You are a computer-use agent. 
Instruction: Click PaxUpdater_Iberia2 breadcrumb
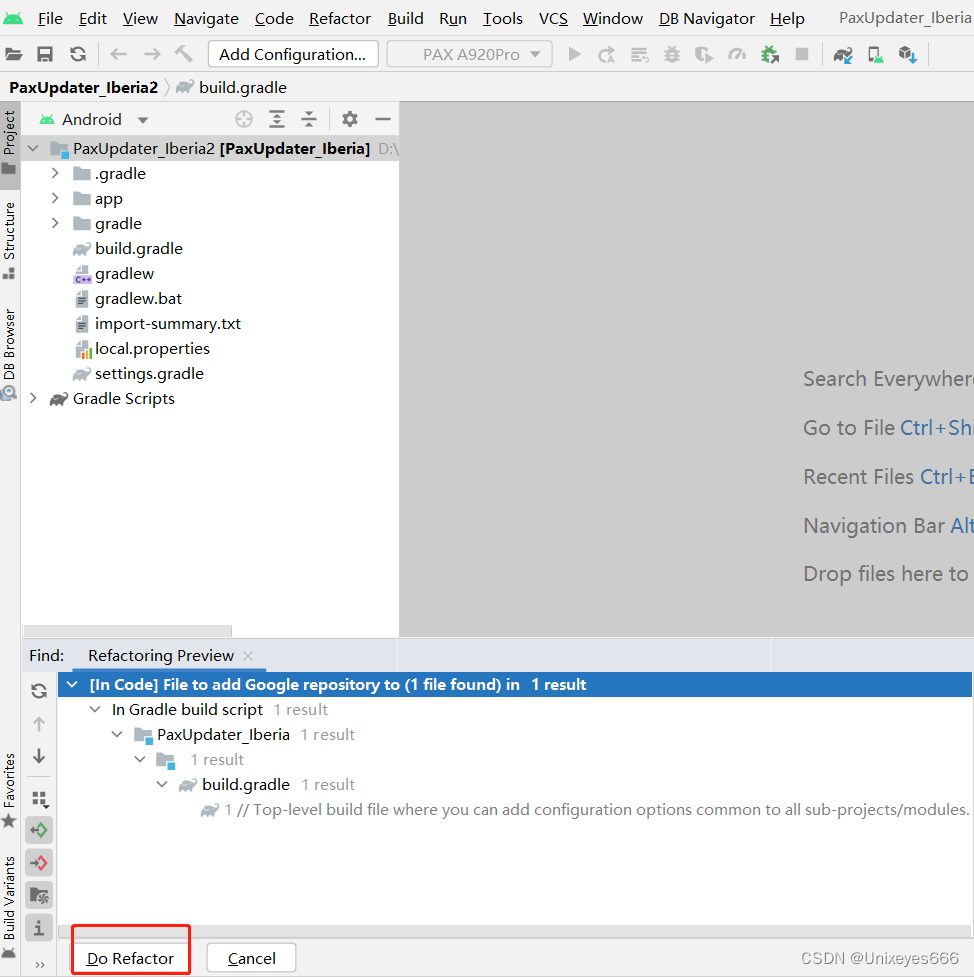click(84, 87)
